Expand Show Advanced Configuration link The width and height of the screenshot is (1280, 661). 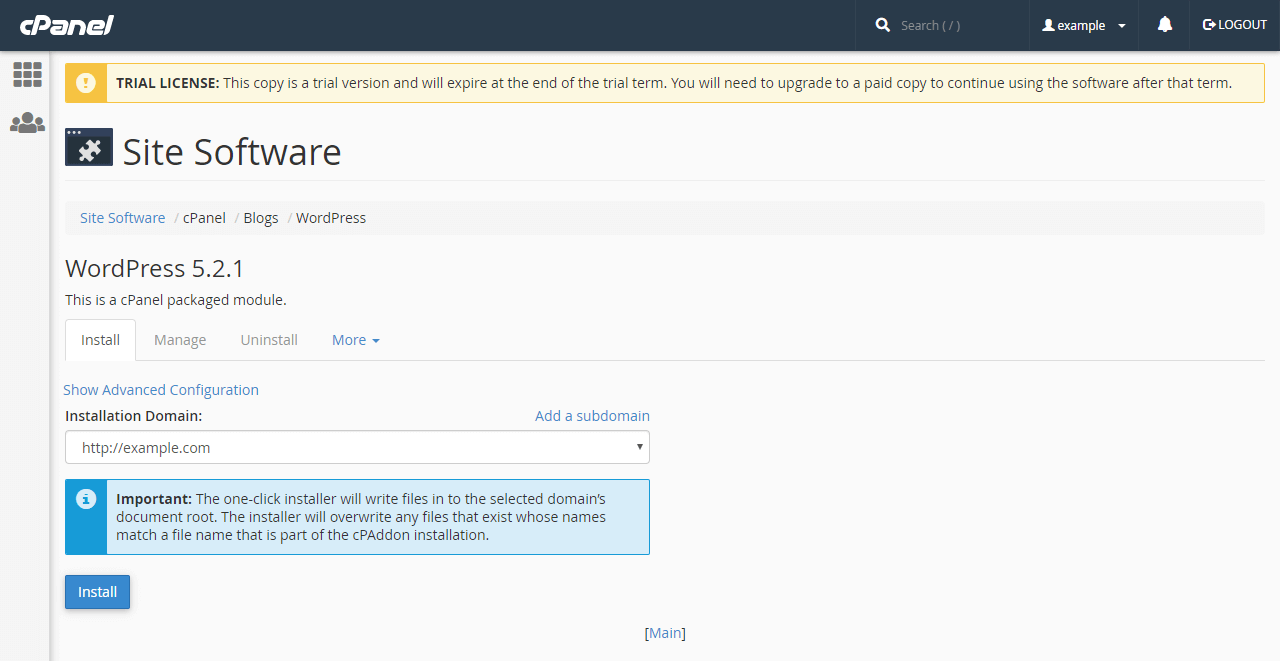pyautogui.click(x=161, y=390)
